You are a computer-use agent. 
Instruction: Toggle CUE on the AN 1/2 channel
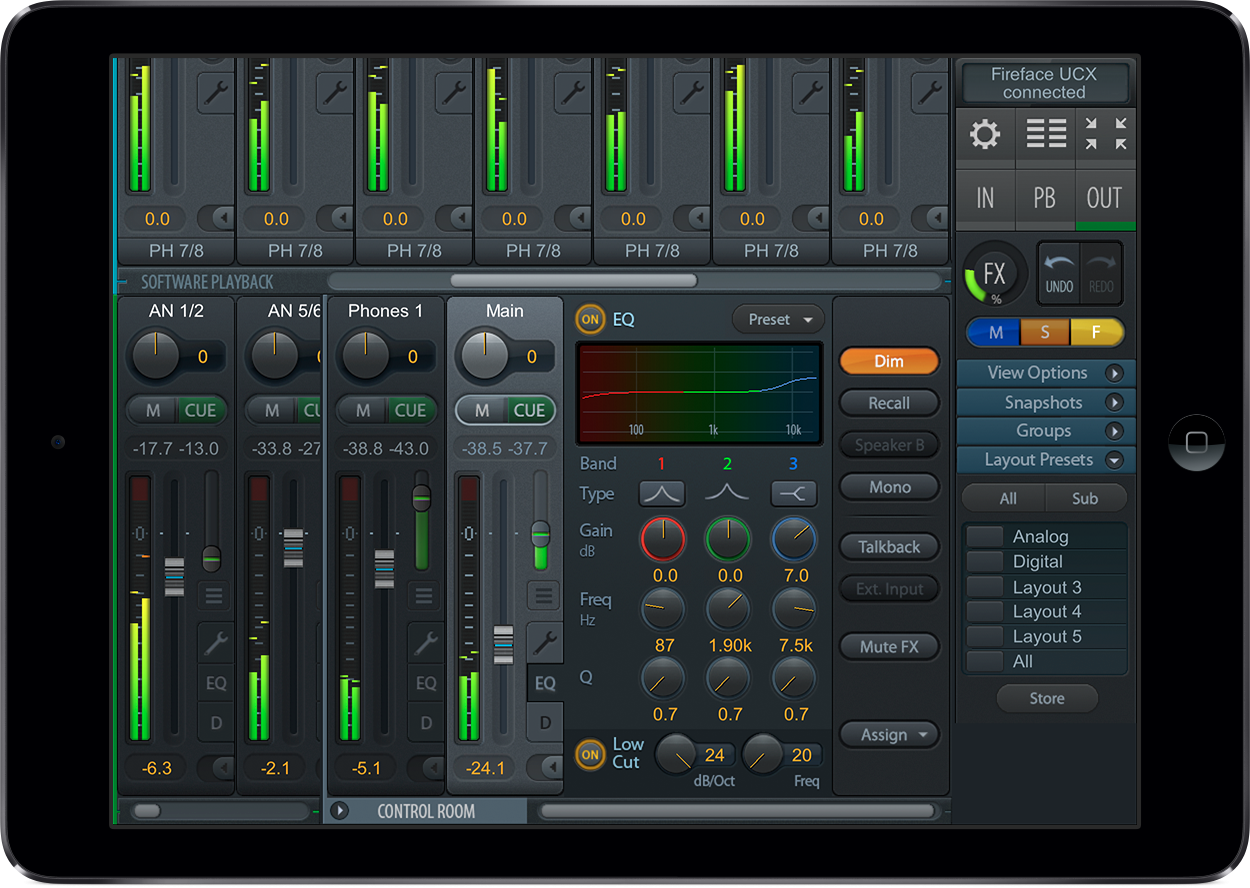[x=200, y=410]
